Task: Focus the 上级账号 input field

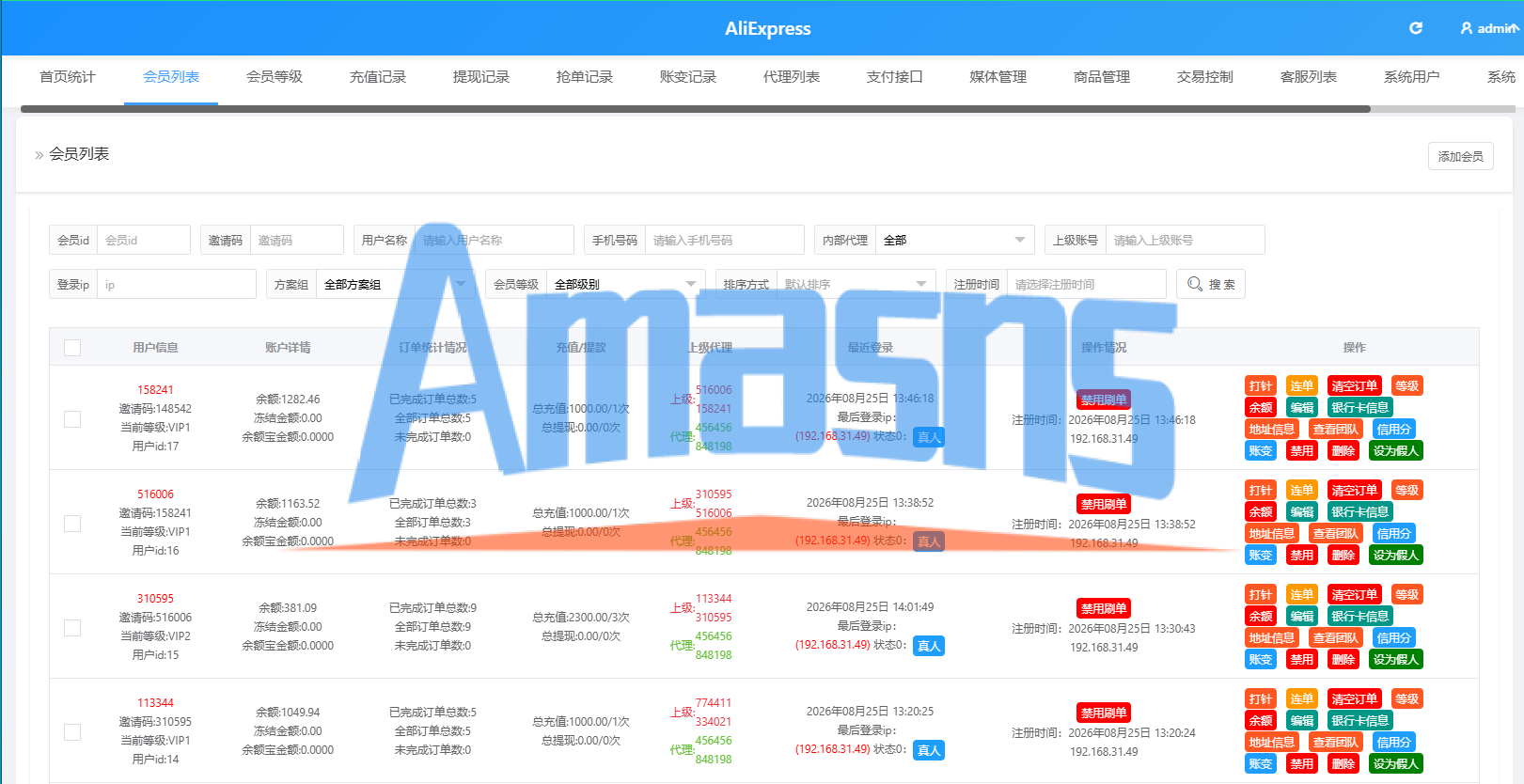Action: pos(1185,240)
